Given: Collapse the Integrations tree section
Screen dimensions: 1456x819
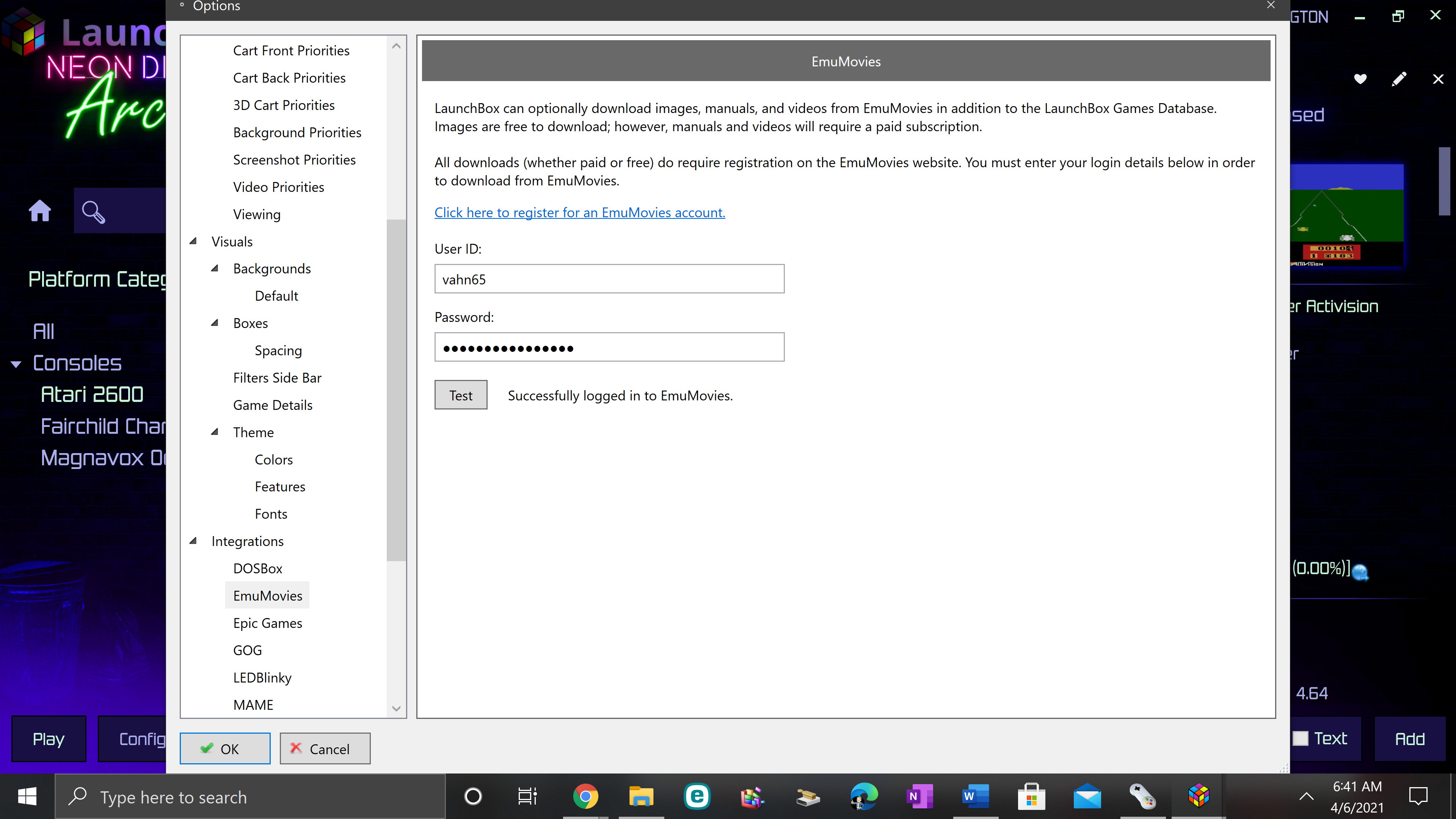Looking at the screenshot, I should 193,541.
